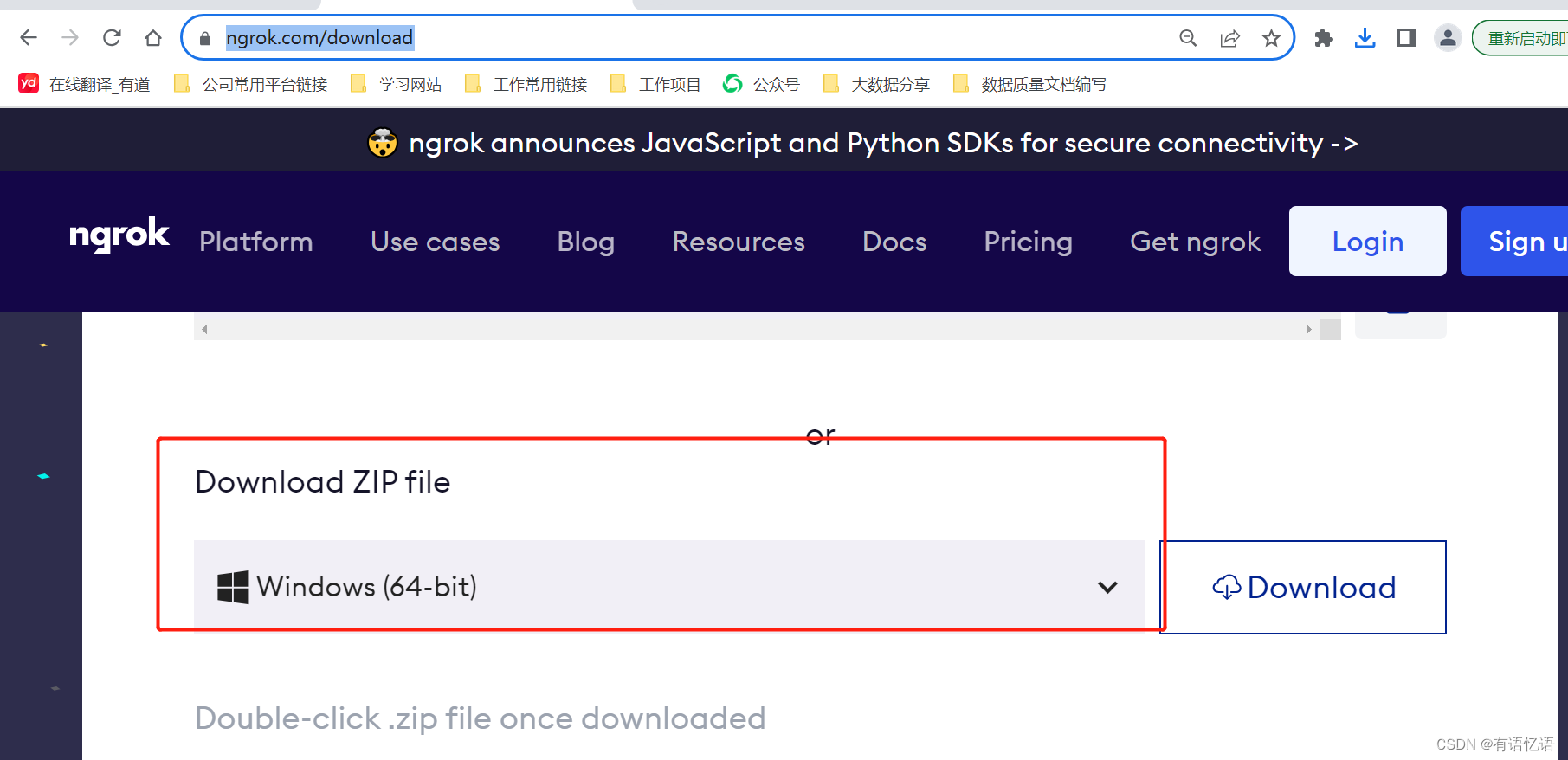Click the Get ngrok nav link
This screenshot has height=760, width=1568.
(x=1196, y=242)
